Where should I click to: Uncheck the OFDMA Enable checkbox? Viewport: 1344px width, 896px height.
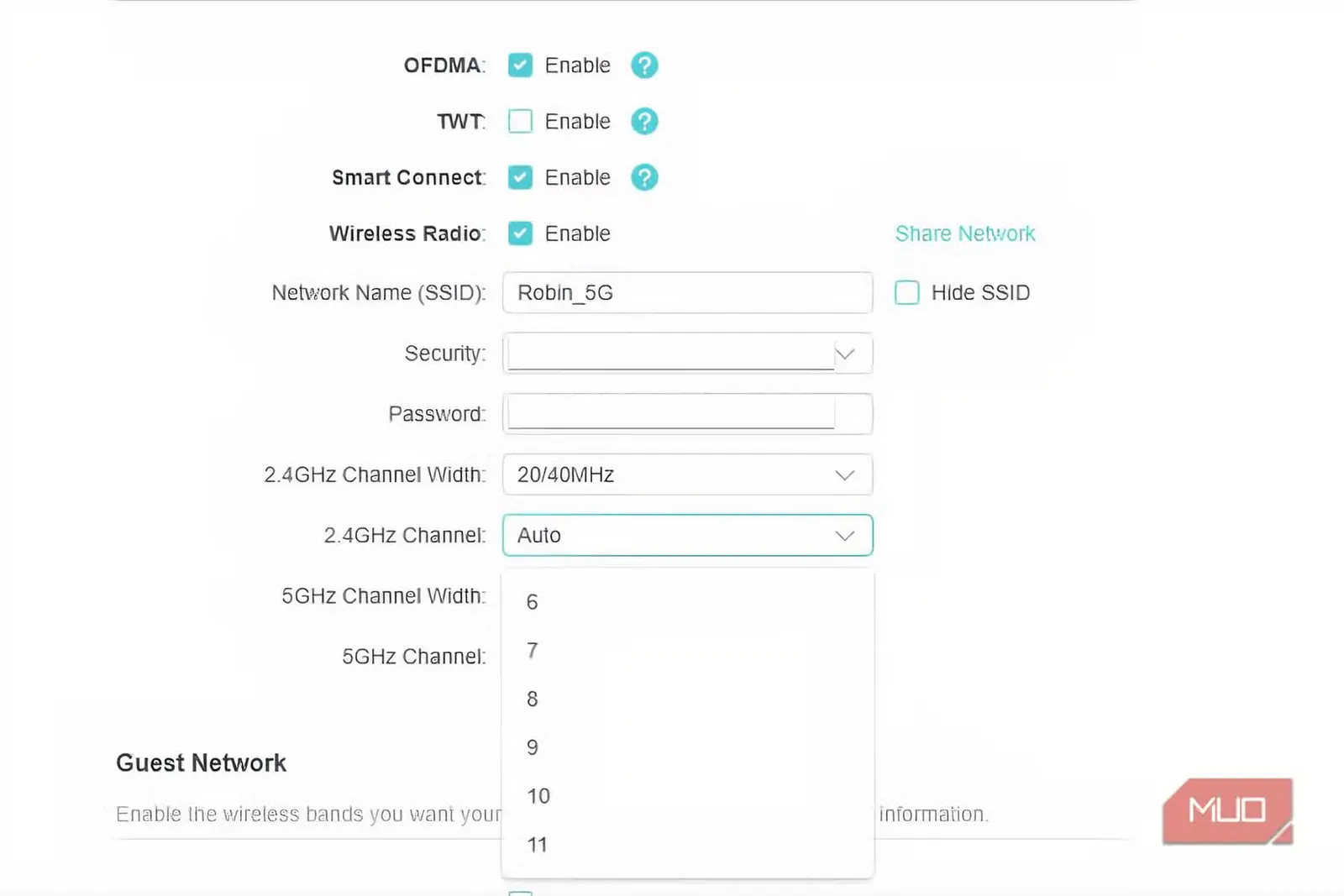pyautogui.click(x=520, y=65)
